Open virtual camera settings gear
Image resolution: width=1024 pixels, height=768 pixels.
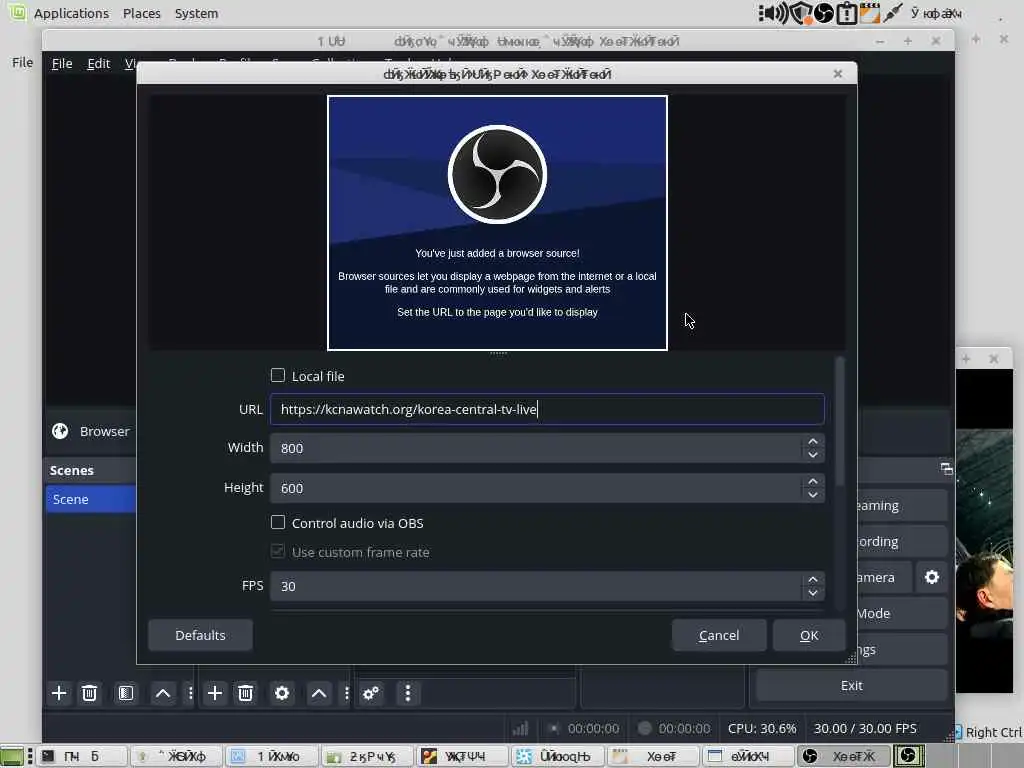pyautogui.click(x=931, y=577)
